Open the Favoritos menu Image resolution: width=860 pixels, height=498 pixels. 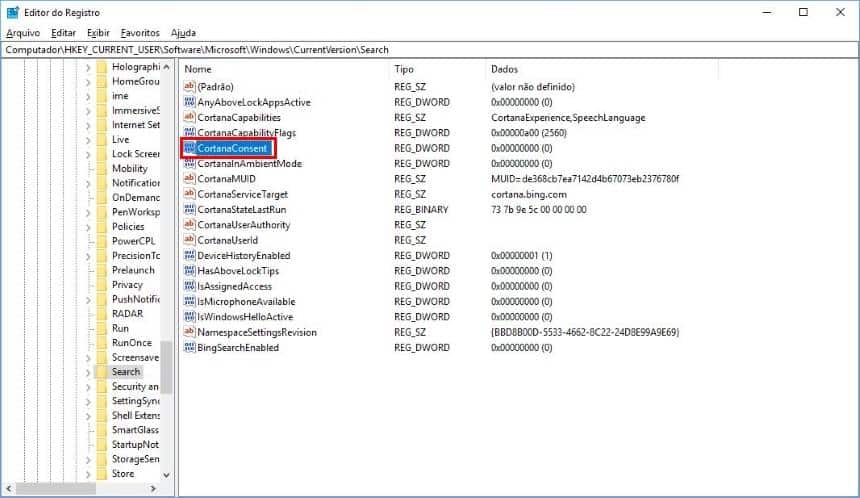140,33
